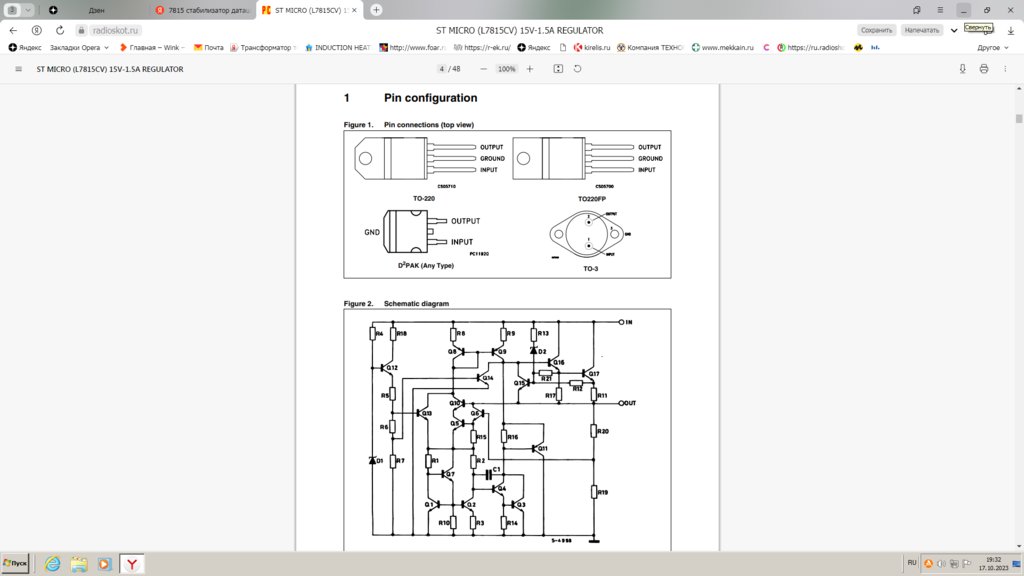Switch to the Дзен tab
The height and width of the screenshot is (576, 1024).
(96, 10)
